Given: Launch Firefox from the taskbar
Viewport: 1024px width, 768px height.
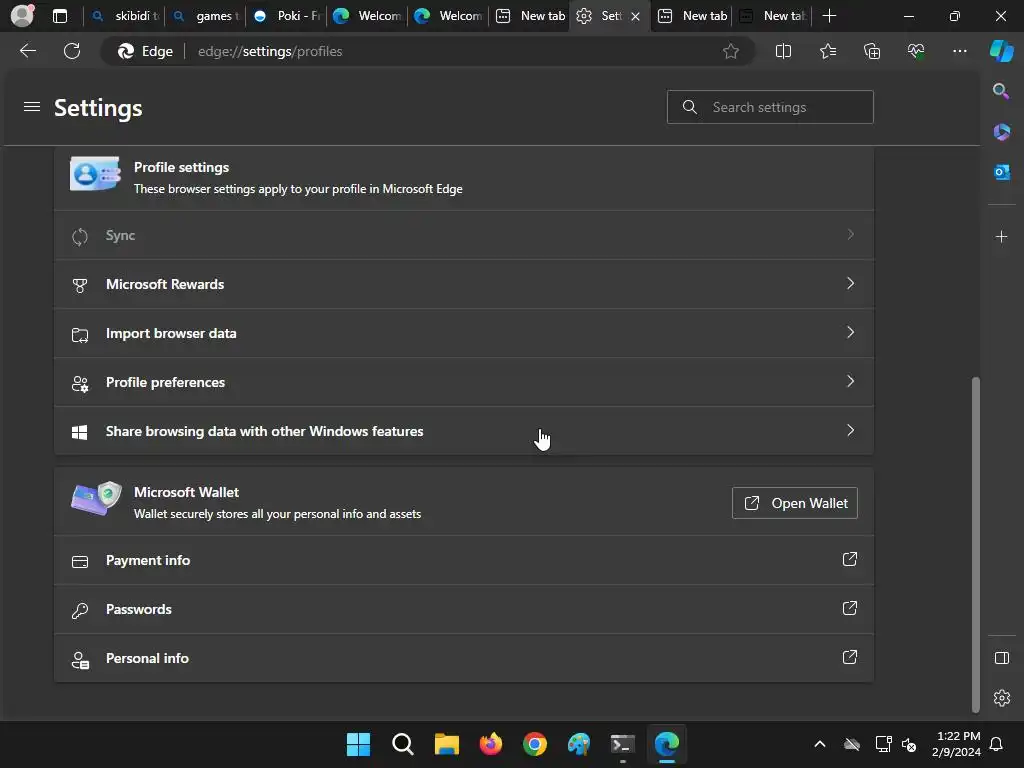Looking at the screenshot, I should 490,744.
